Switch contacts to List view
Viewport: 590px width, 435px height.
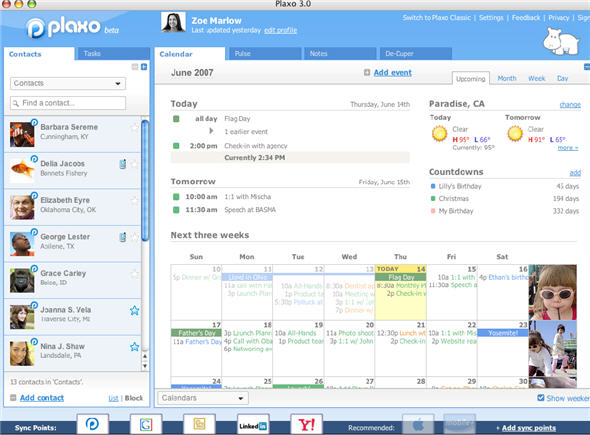[113, 398]
